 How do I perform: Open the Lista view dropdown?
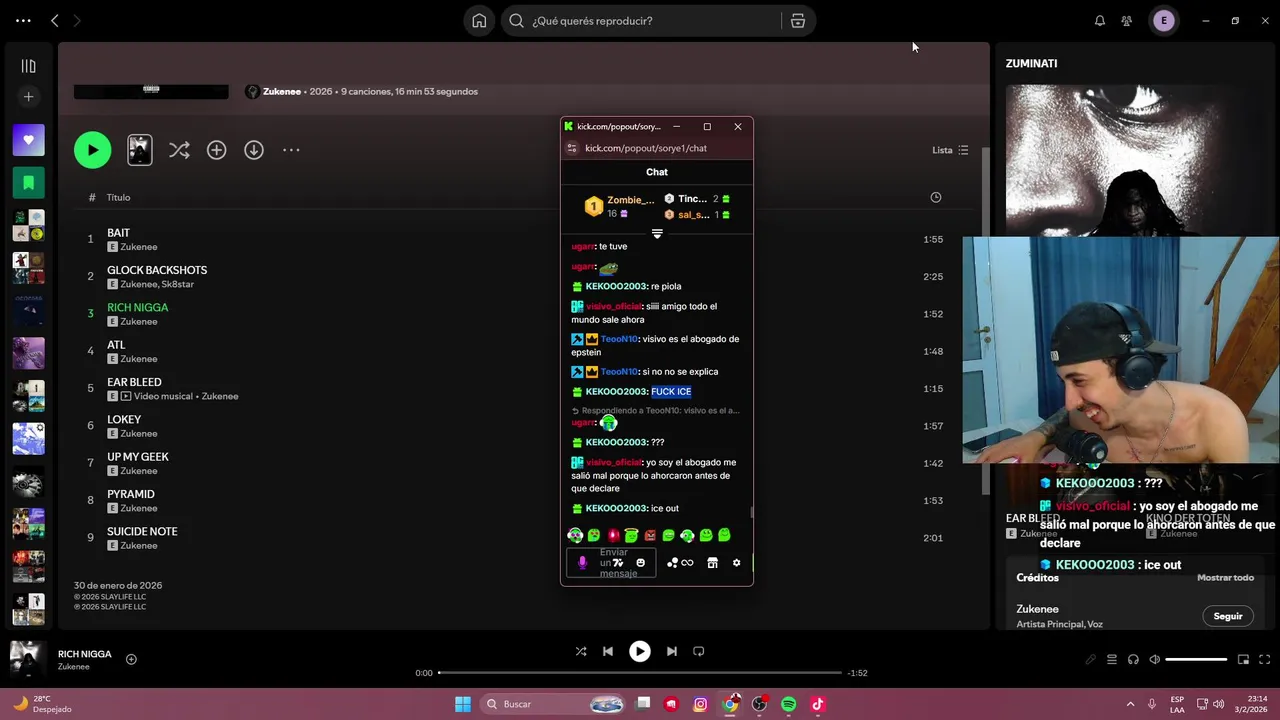950,150
